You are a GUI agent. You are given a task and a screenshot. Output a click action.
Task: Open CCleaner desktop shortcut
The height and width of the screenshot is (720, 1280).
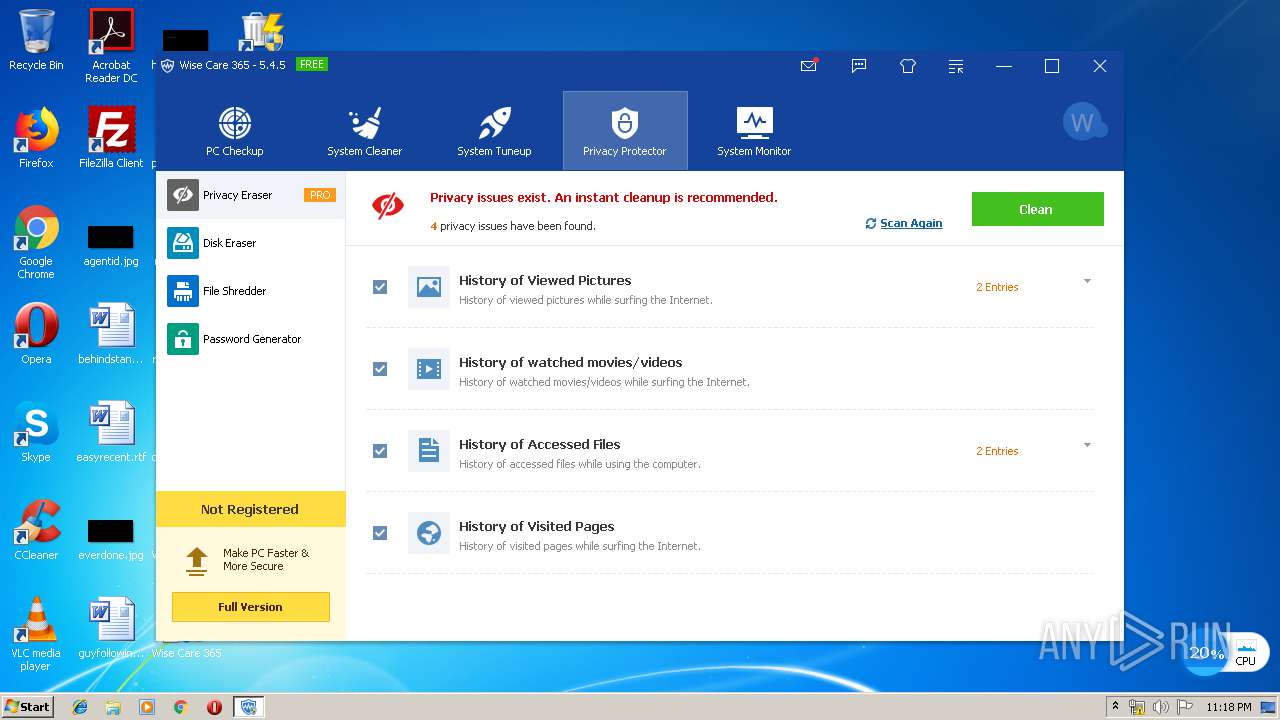click(x=36, y=530)
